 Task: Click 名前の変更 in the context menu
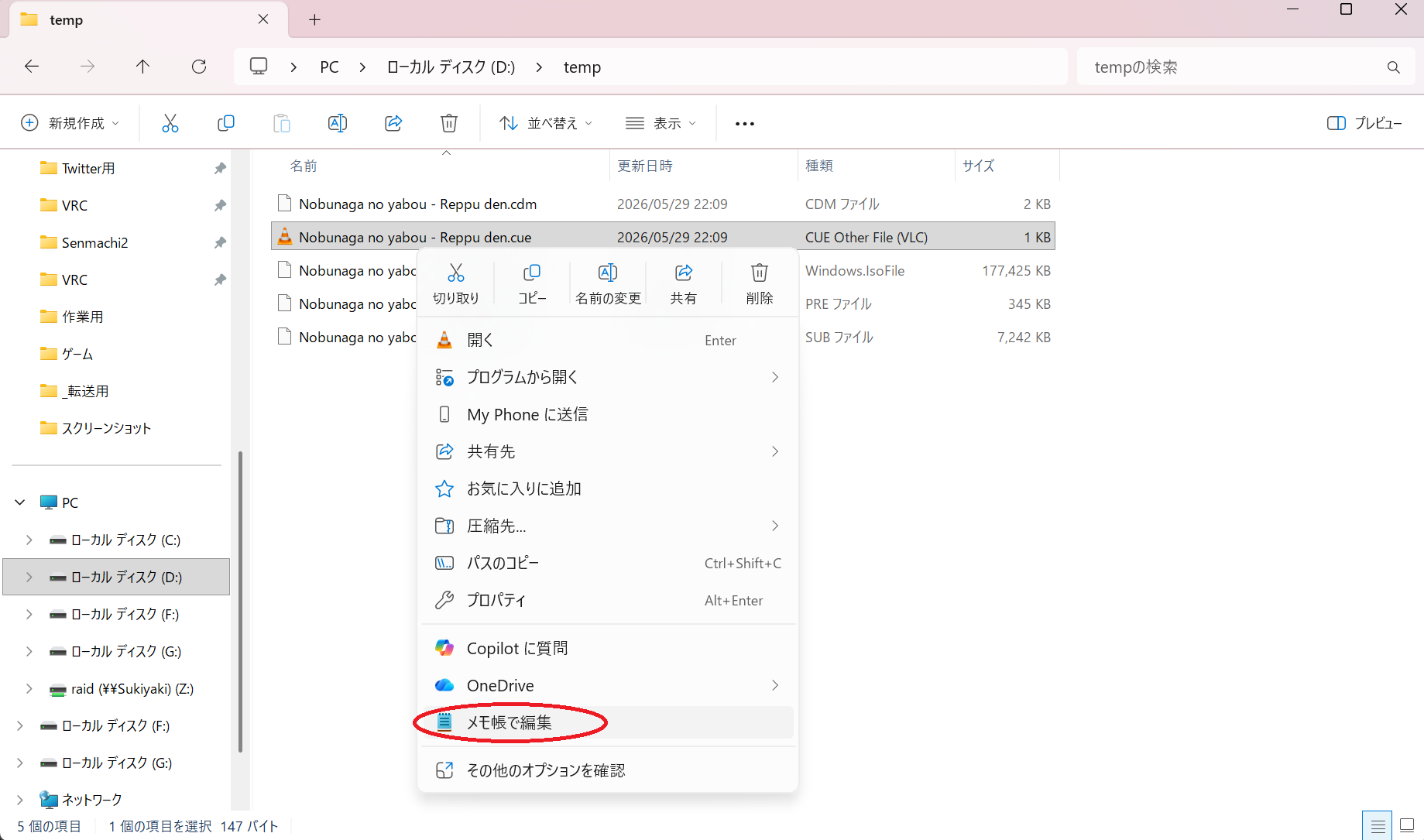pyautogui.click(x=608, y=284)
